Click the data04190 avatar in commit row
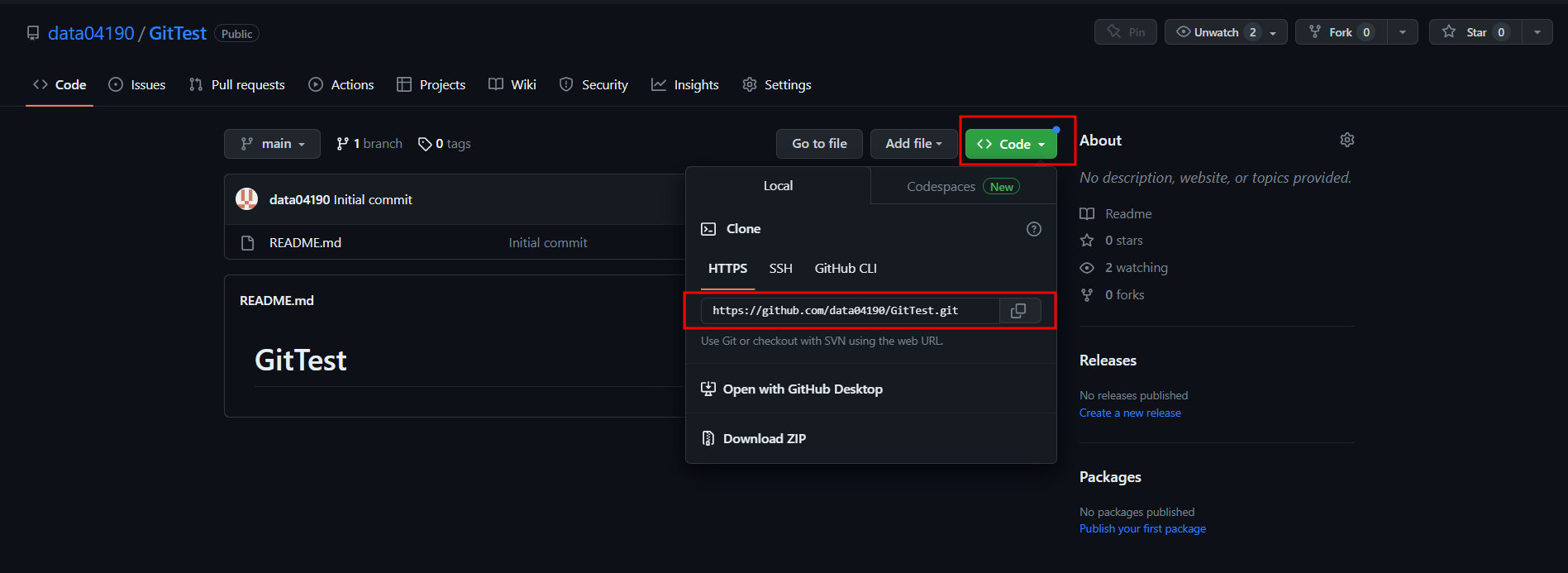Screen dimensions: 1568x573 (246, 199)
